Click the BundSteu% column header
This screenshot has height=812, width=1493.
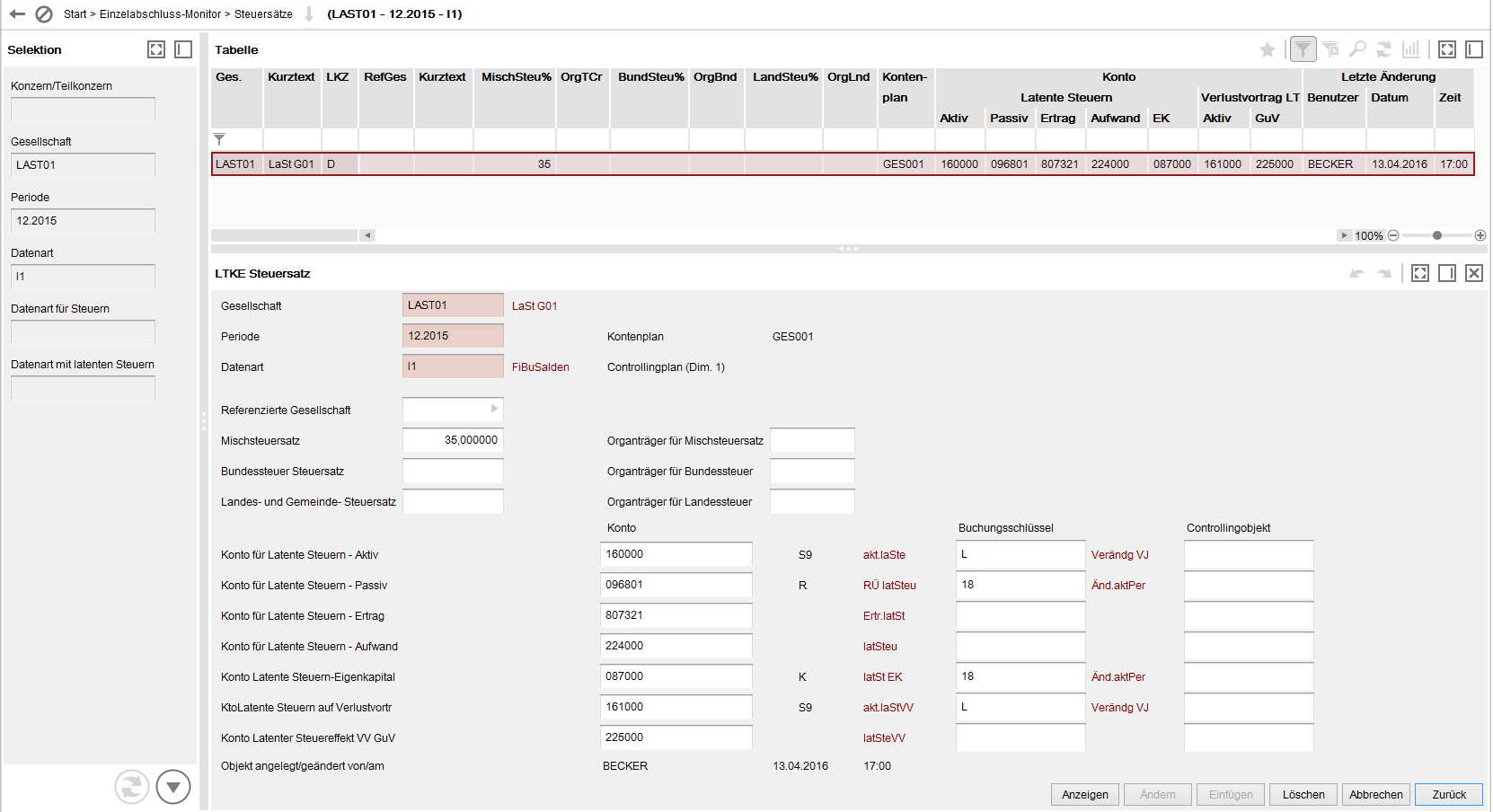[x=650, y=98]
